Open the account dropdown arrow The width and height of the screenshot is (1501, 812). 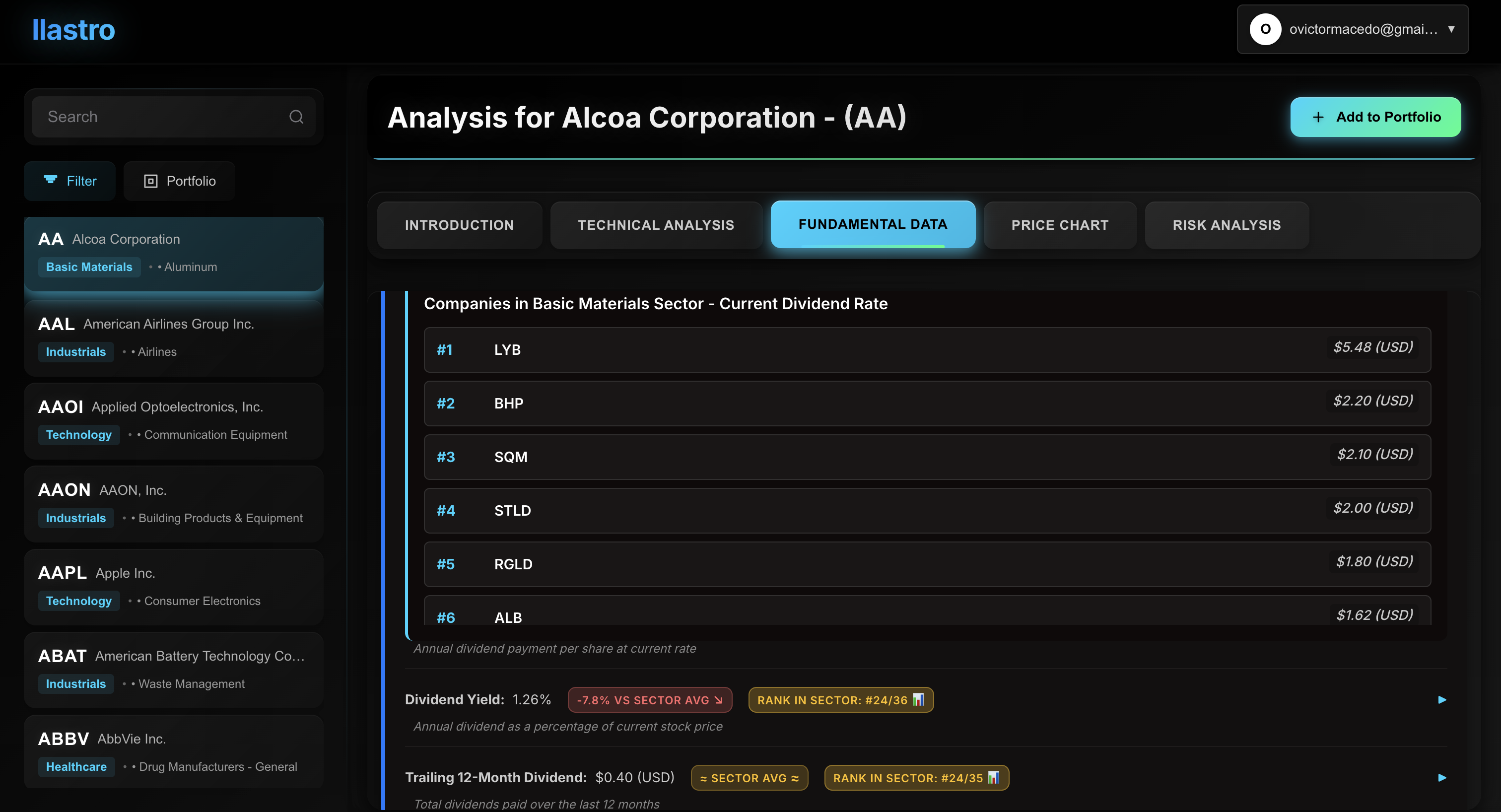pyautogui.click(x=1451, y=29)
